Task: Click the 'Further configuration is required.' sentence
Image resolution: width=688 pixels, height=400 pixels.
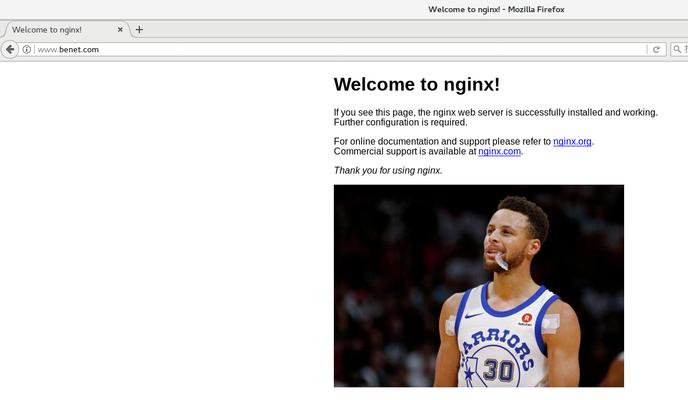Action: [x=401, y=122]
